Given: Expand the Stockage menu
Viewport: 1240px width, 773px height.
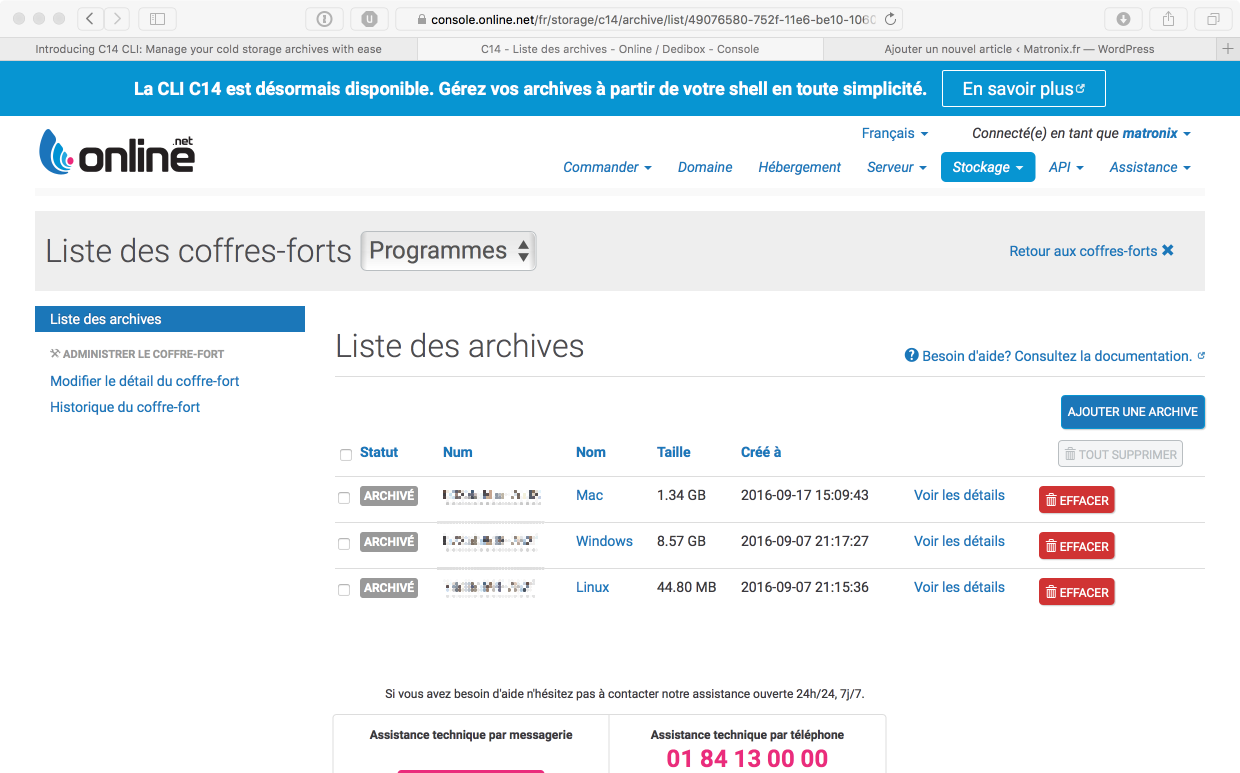Looking at the screenshot, I should pos(988,167).
